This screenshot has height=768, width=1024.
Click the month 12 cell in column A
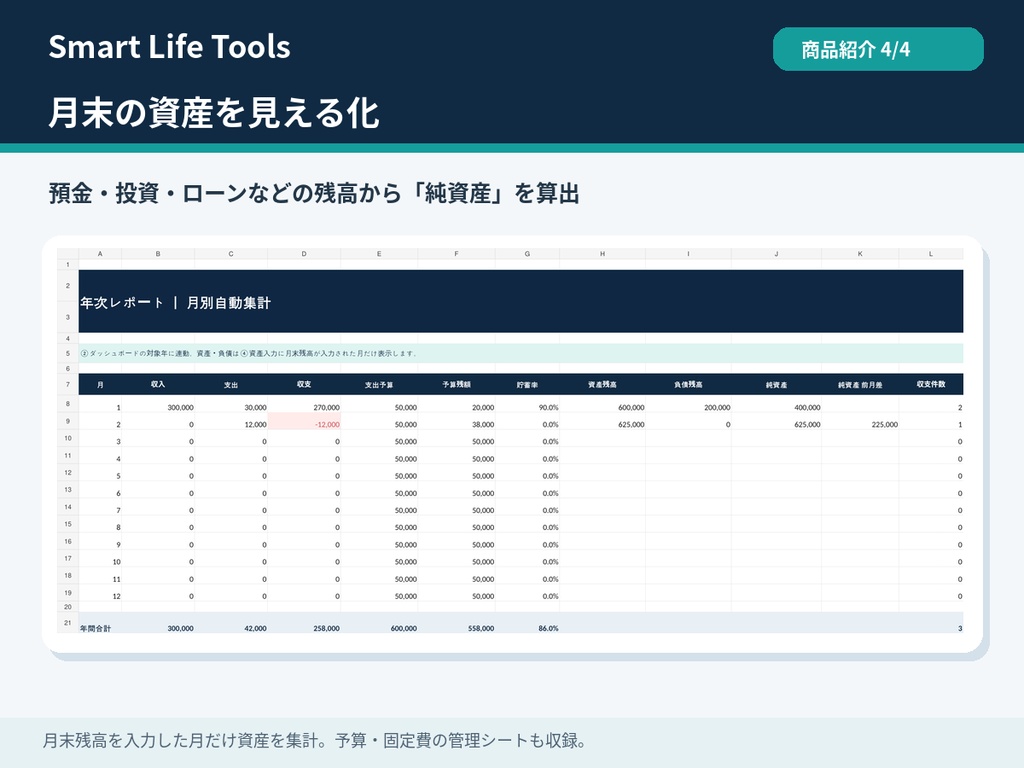(100, 594)
